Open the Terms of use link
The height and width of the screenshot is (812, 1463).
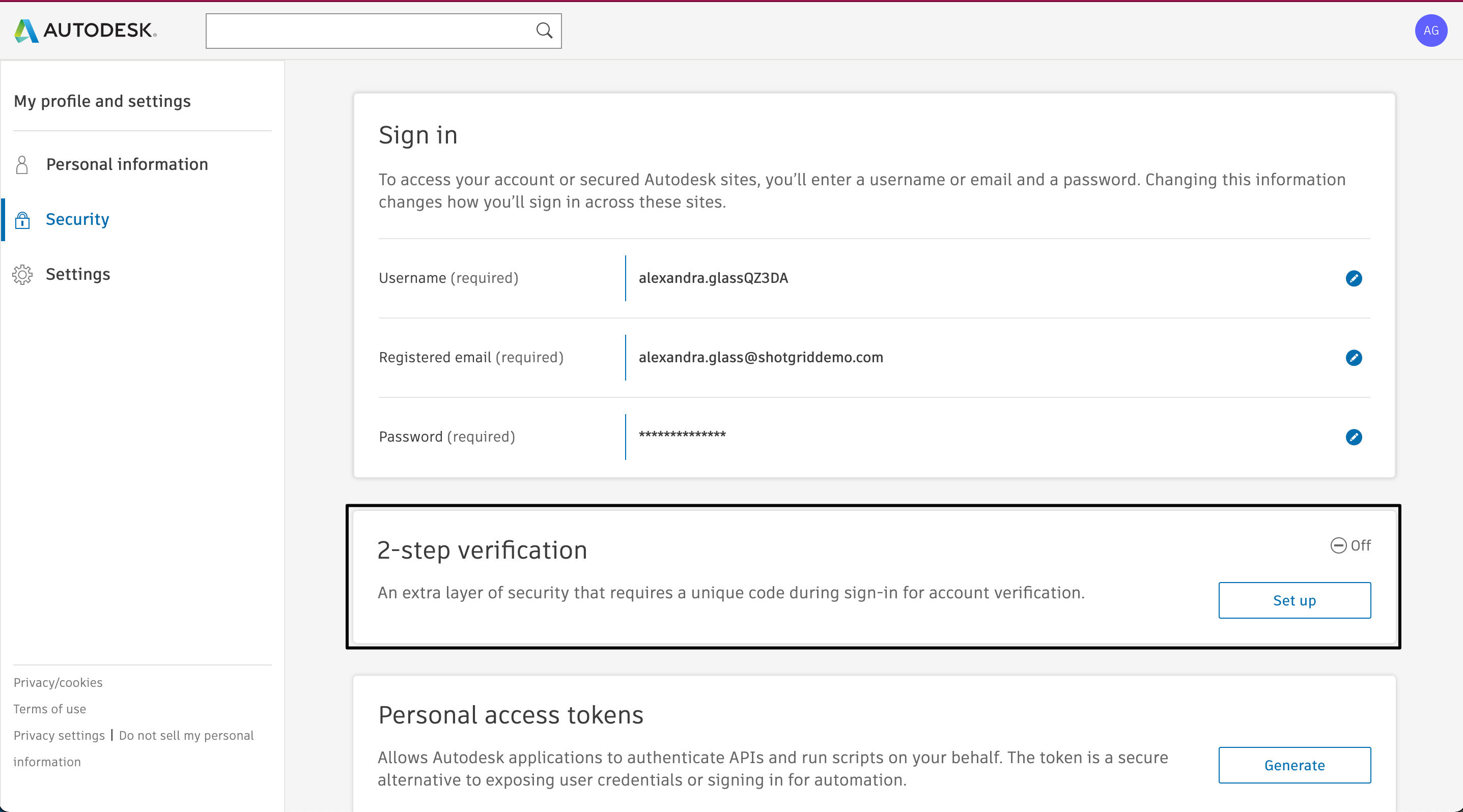(50, 709)
